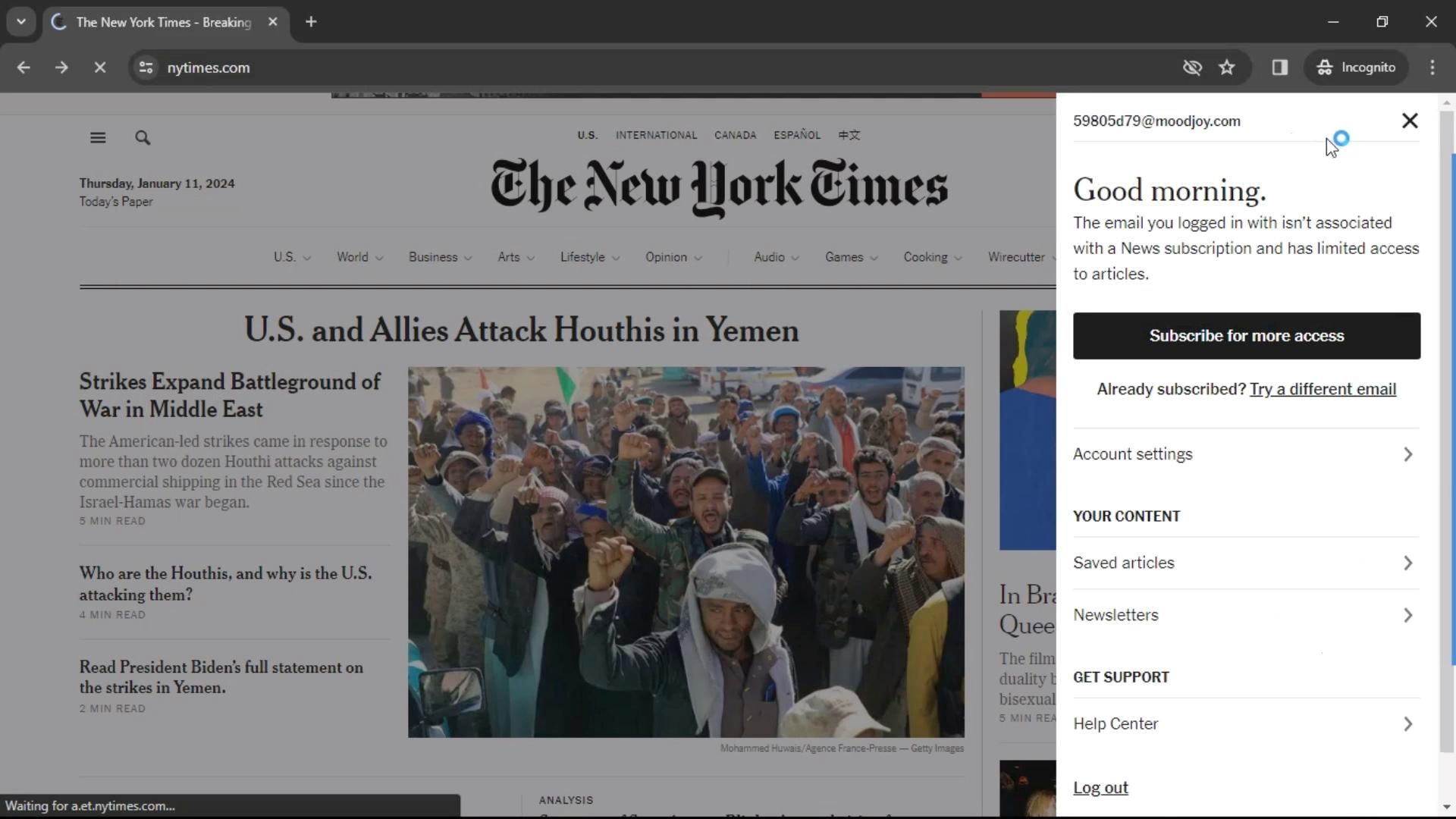
Task: Switch to International edition
Action: click(656, 135)
